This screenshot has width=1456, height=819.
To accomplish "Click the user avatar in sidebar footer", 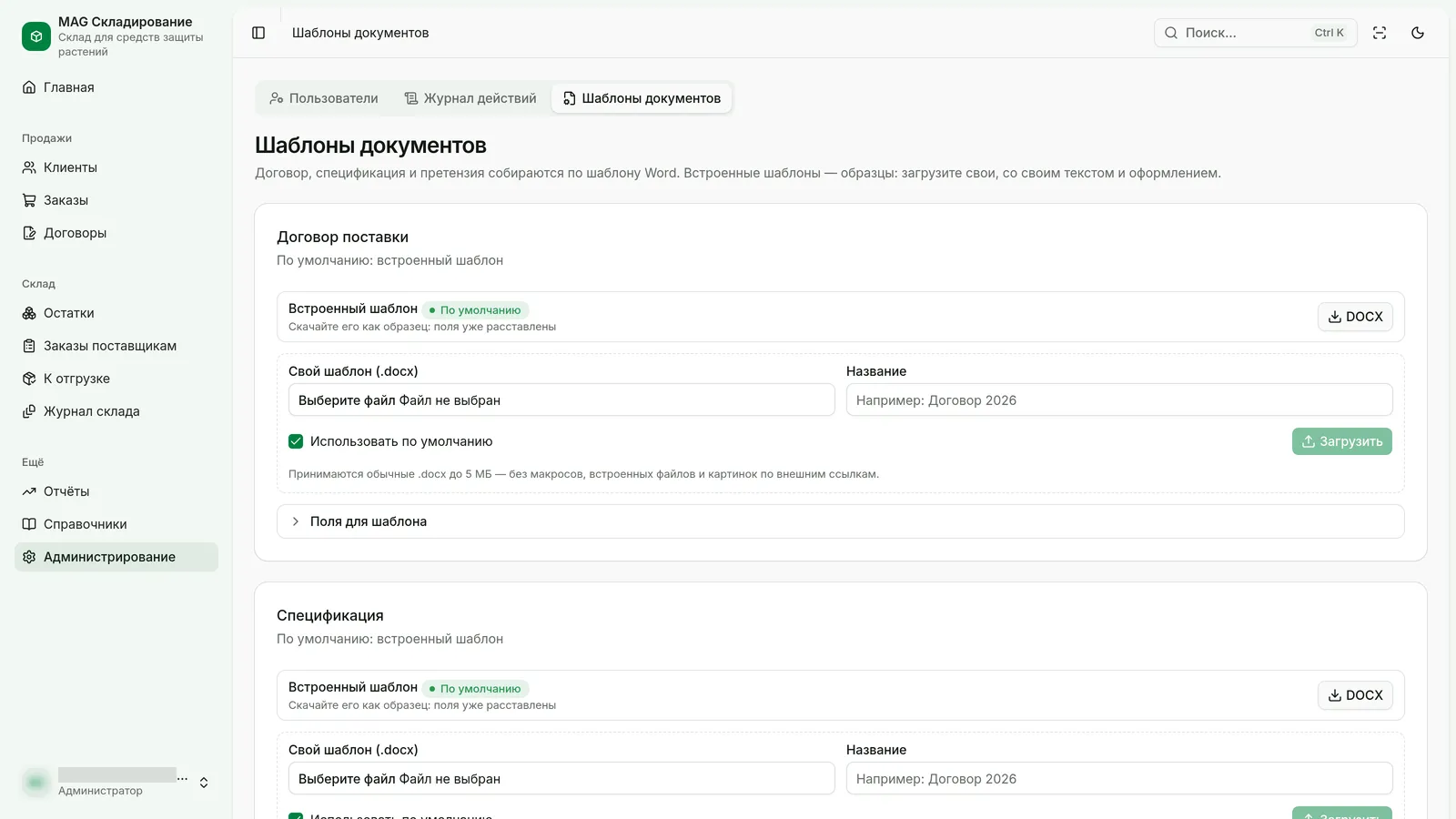I will [36, 783].
